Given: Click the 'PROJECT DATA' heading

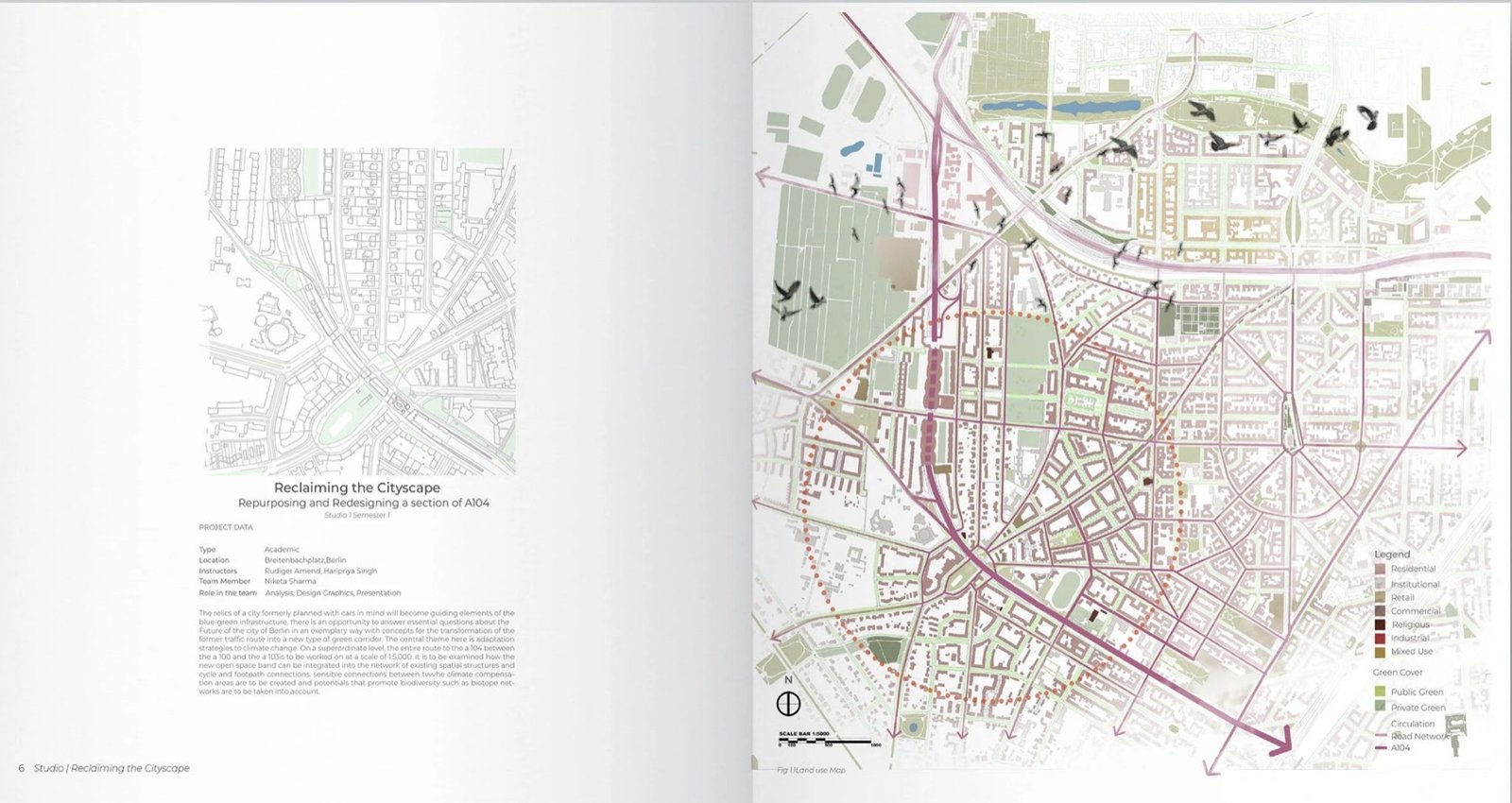Looking at the screenshot, I should pos(226,527).
